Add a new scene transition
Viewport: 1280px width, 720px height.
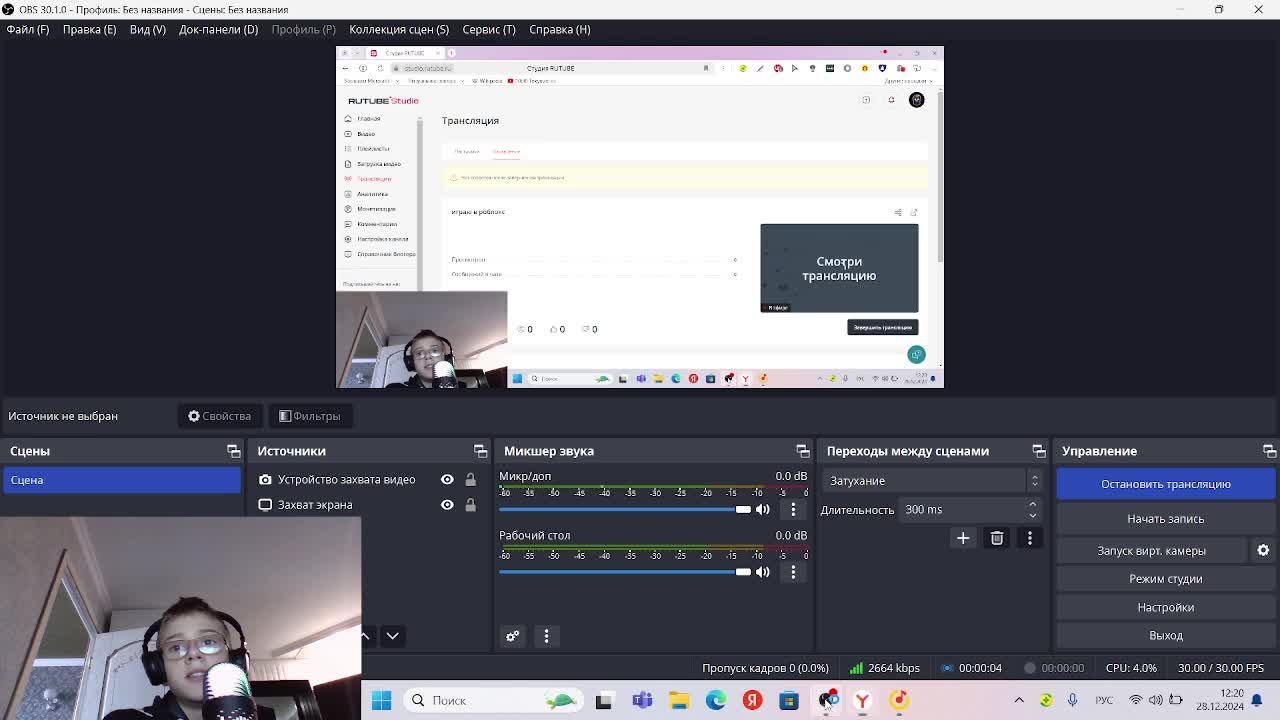click(963, 538)
